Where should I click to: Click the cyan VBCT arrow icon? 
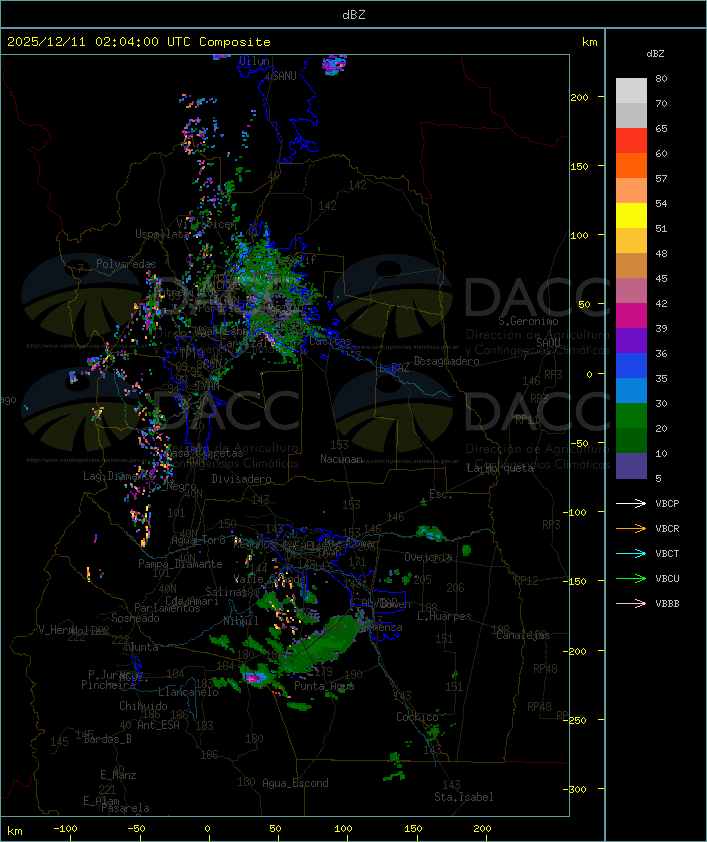631,553
